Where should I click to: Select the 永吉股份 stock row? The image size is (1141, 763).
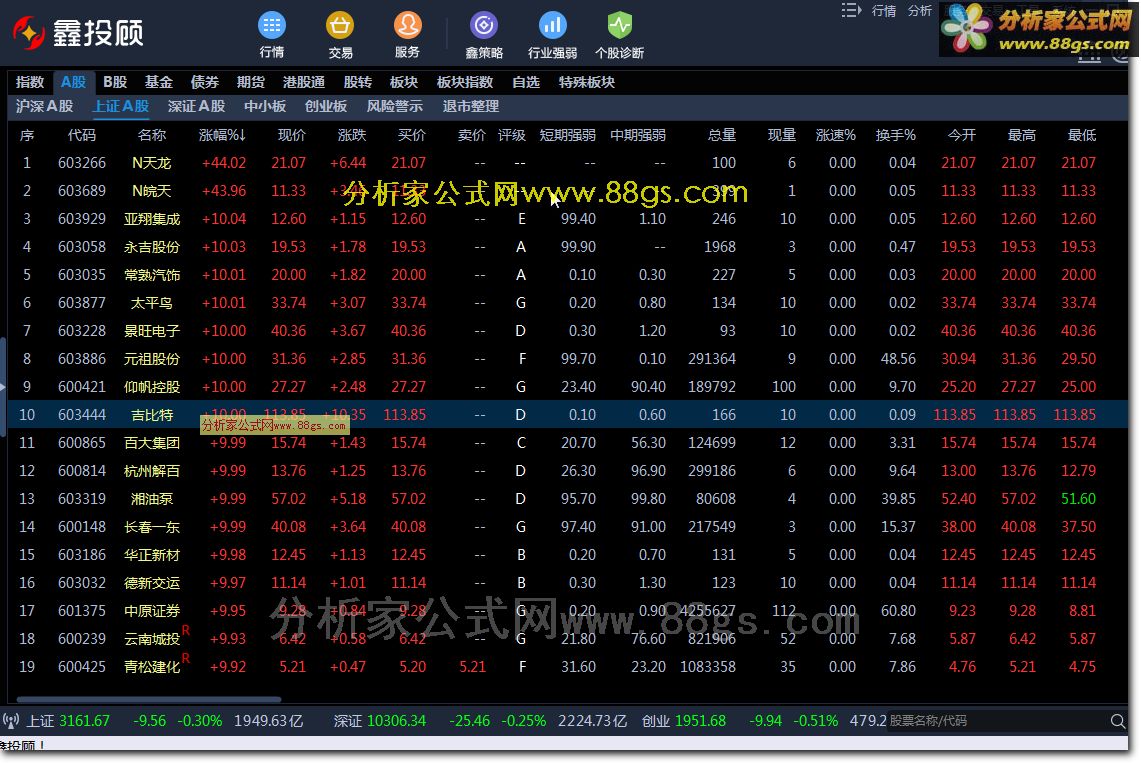coord(568,247)
